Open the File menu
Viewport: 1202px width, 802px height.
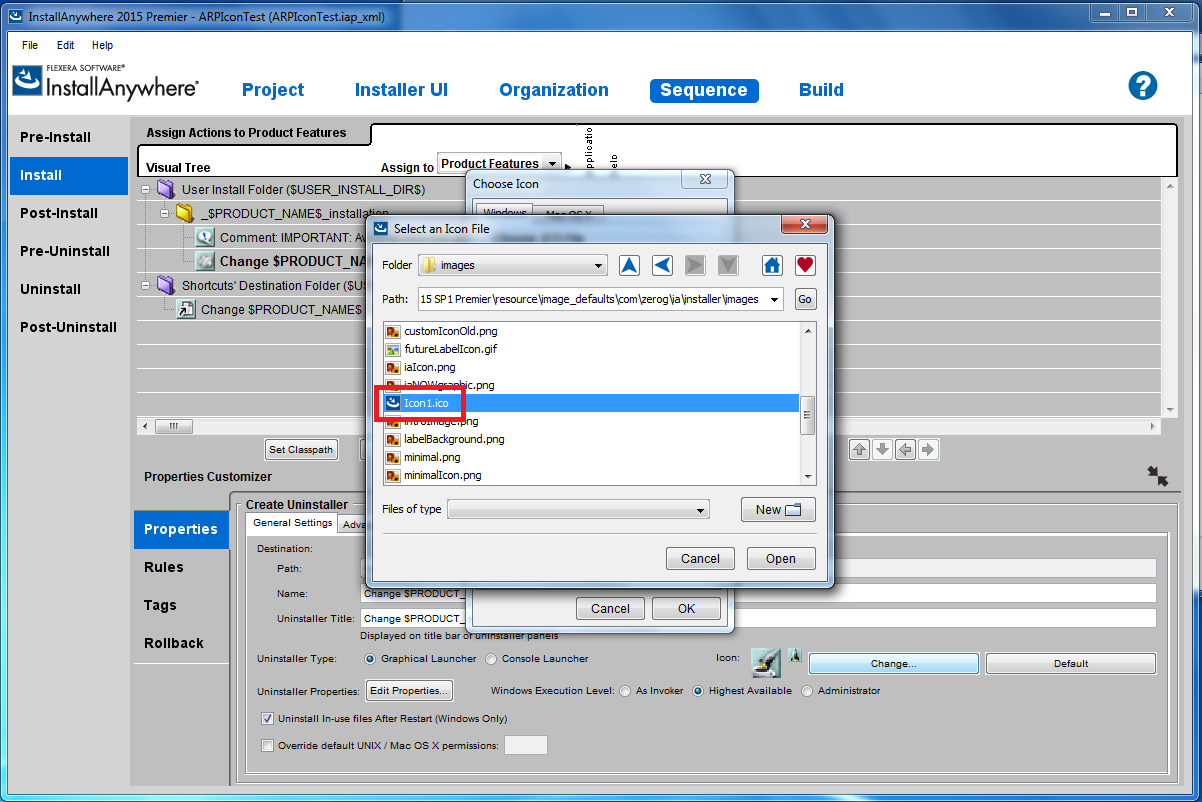(x=30, y=45)
